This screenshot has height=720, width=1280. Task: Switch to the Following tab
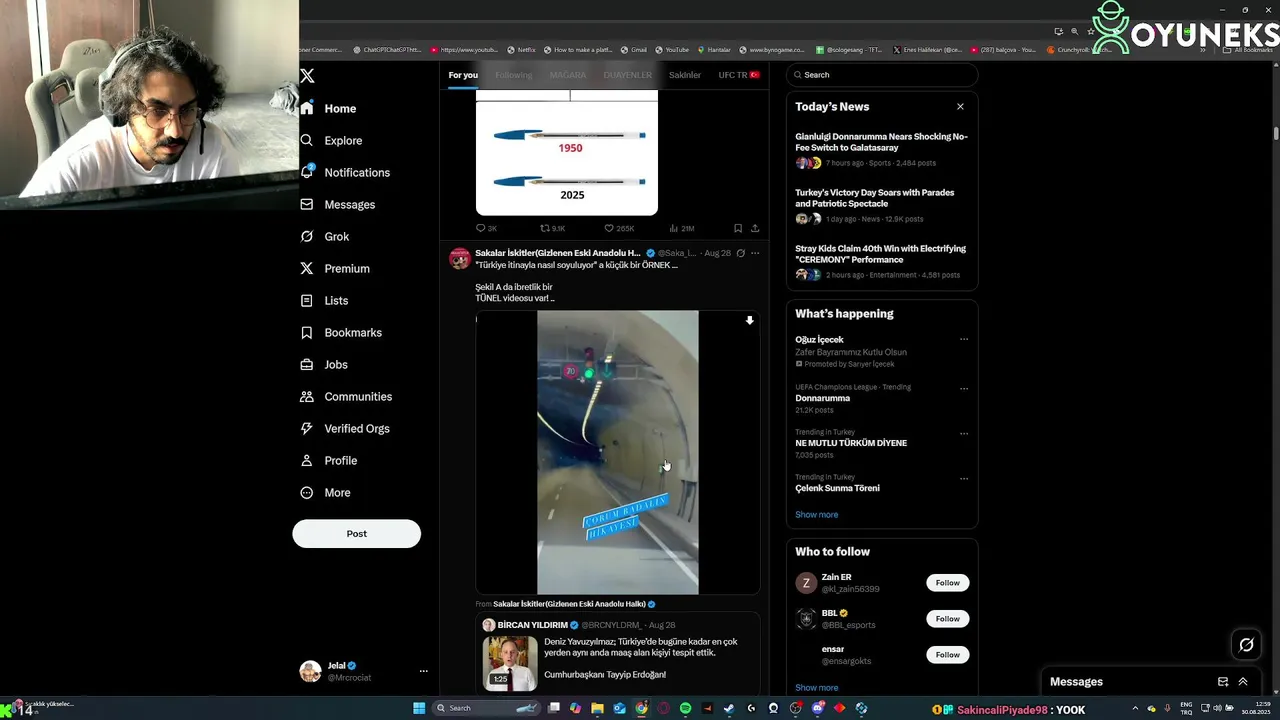[514, 75]
